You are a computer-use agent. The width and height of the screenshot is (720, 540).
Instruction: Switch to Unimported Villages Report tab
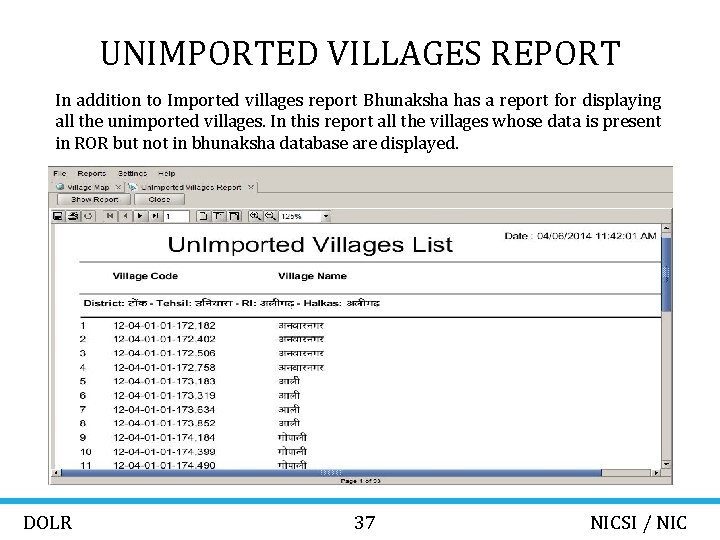coord(191,187)
